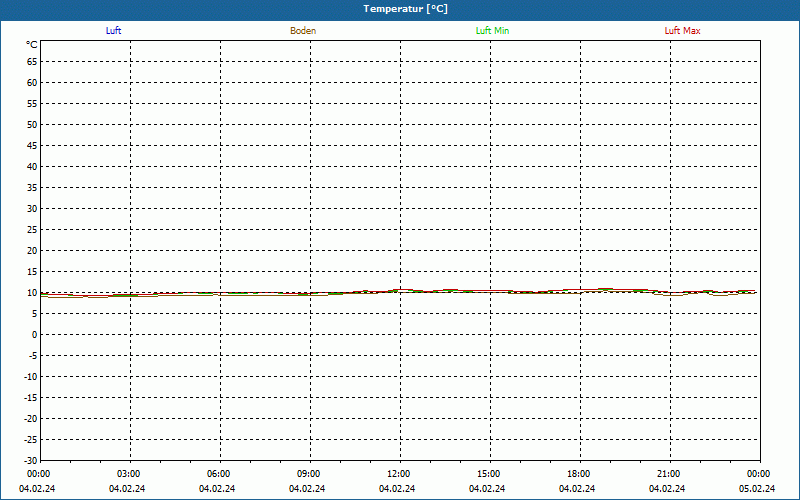Click the green Luft Min legend label
Viewport: 800px width, 500px height.
pyautogui.click(x=492, y=31)
